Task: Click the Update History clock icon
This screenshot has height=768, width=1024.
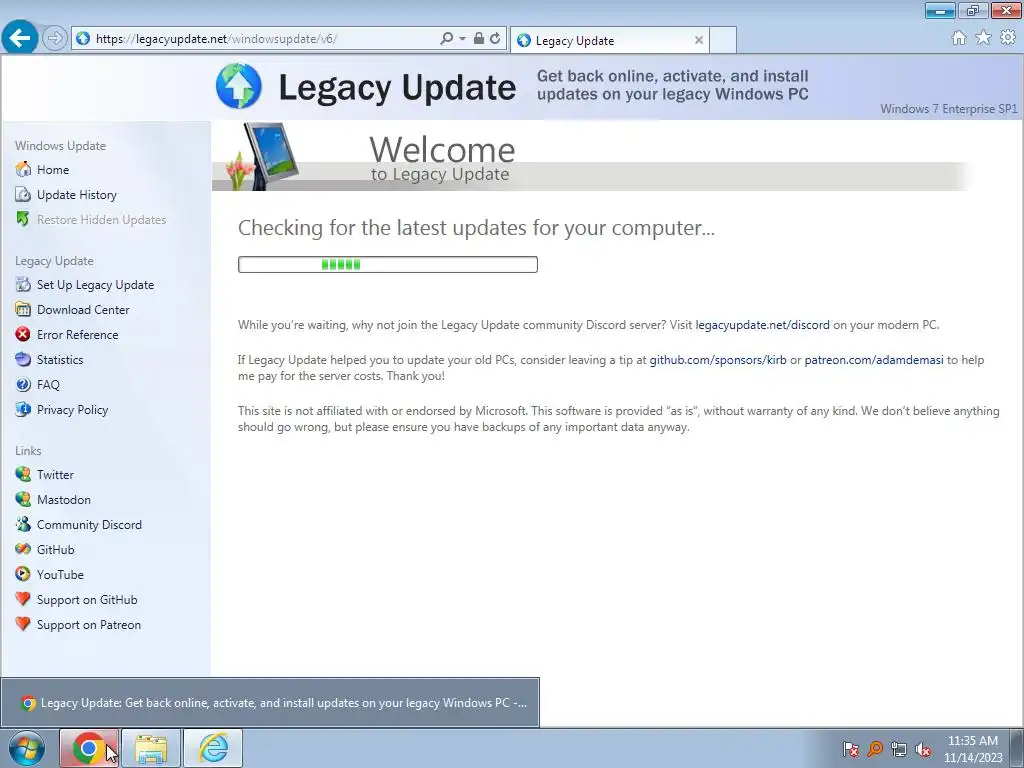Action: click(x=23, y=195)
